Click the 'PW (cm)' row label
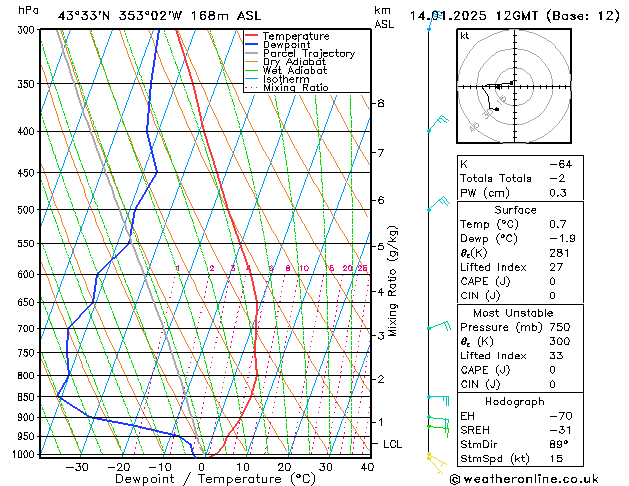 pyautogui.click(x=485, y=193)
